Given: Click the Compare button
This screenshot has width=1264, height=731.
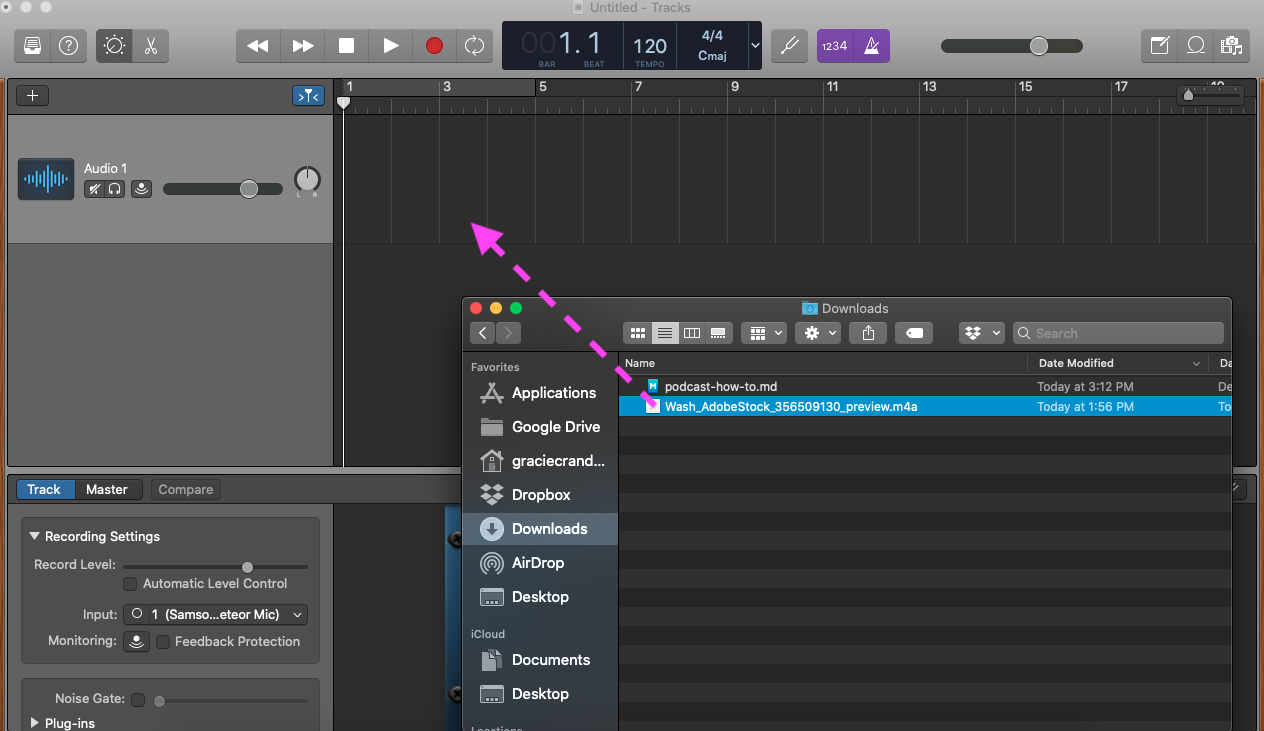Looking at the screenshot, I should [x=186, y=489].
